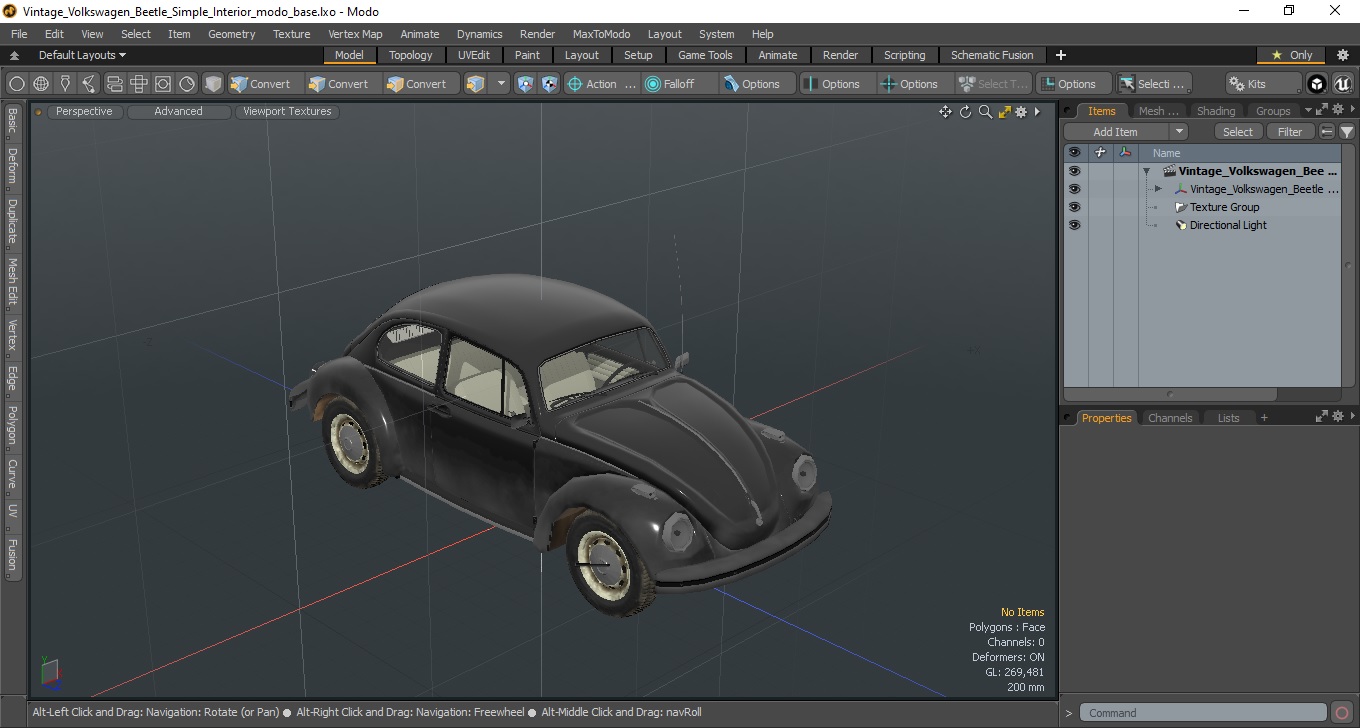Click the Selecti... button in toolbar
The image size is (1360, 728).
click(1154, 84)
